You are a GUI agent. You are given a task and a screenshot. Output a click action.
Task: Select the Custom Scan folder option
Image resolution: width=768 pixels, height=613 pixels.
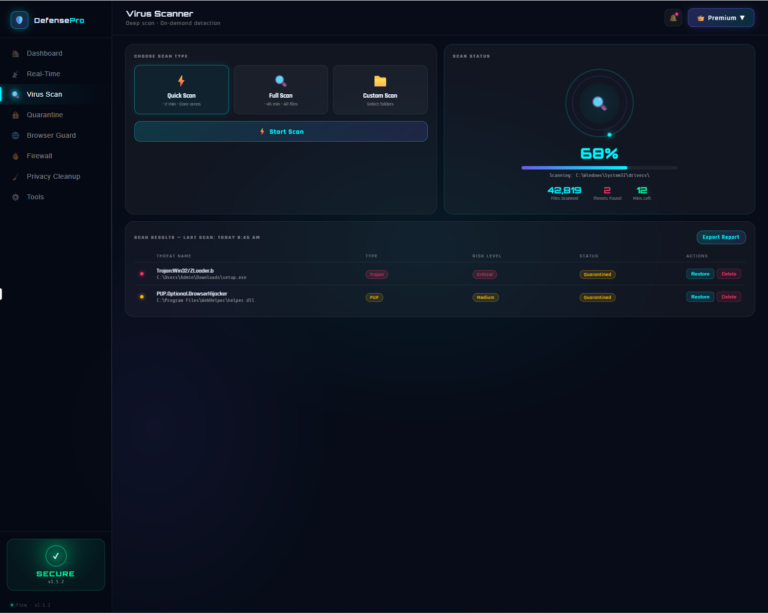pyautogui.click(x=380, y=90)
